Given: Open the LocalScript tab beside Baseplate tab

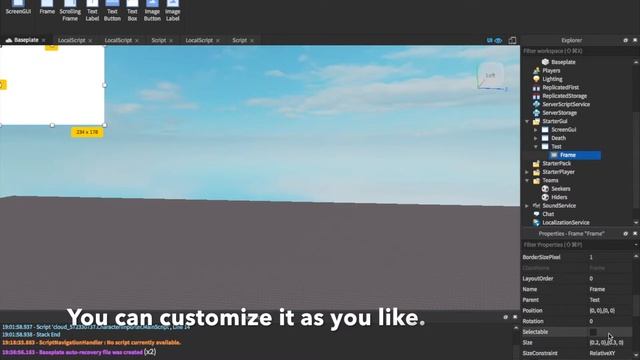Looking at the screenshot, I should point(71,40).
